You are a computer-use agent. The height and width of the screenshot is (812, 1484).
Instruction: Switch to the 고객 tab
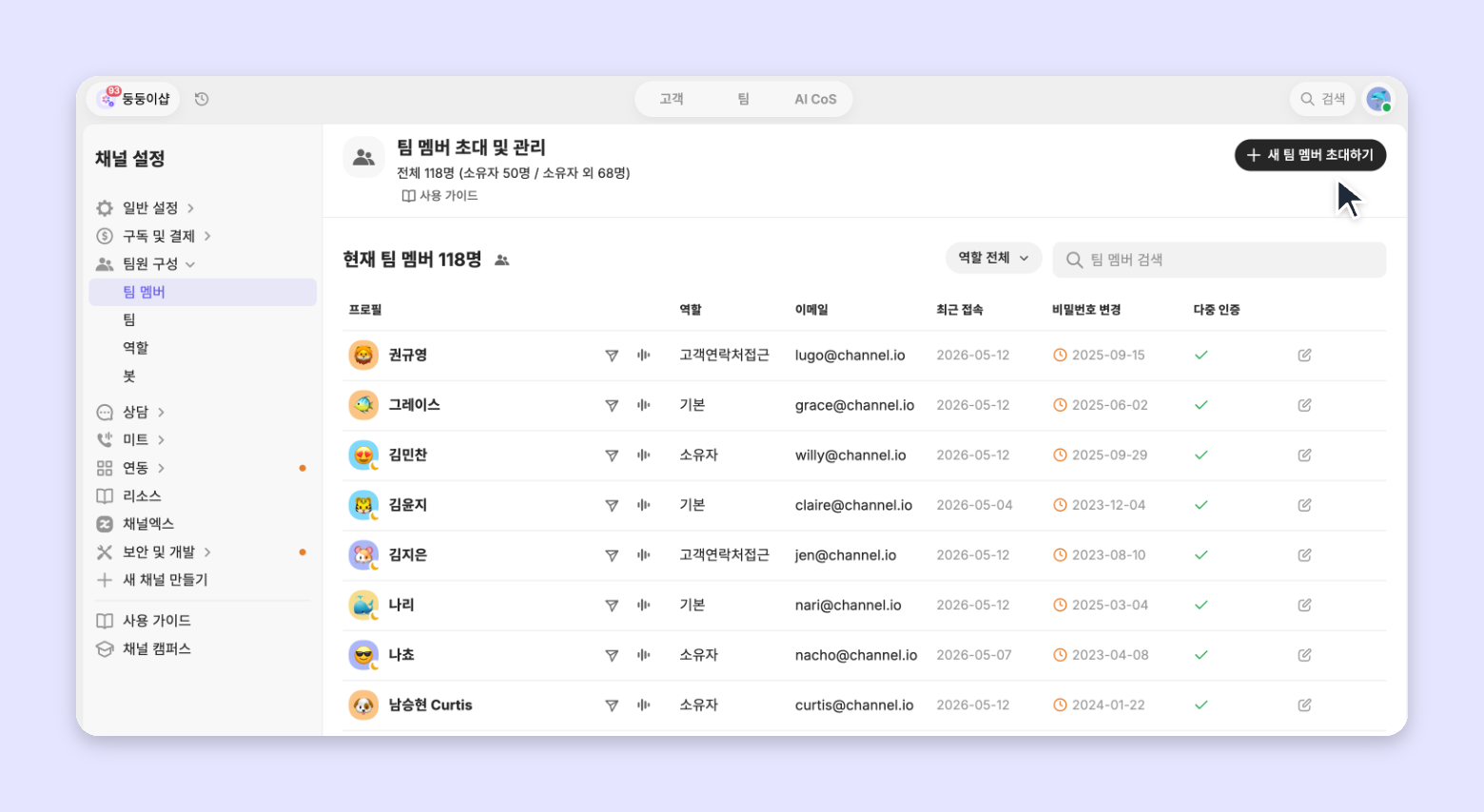672,99
